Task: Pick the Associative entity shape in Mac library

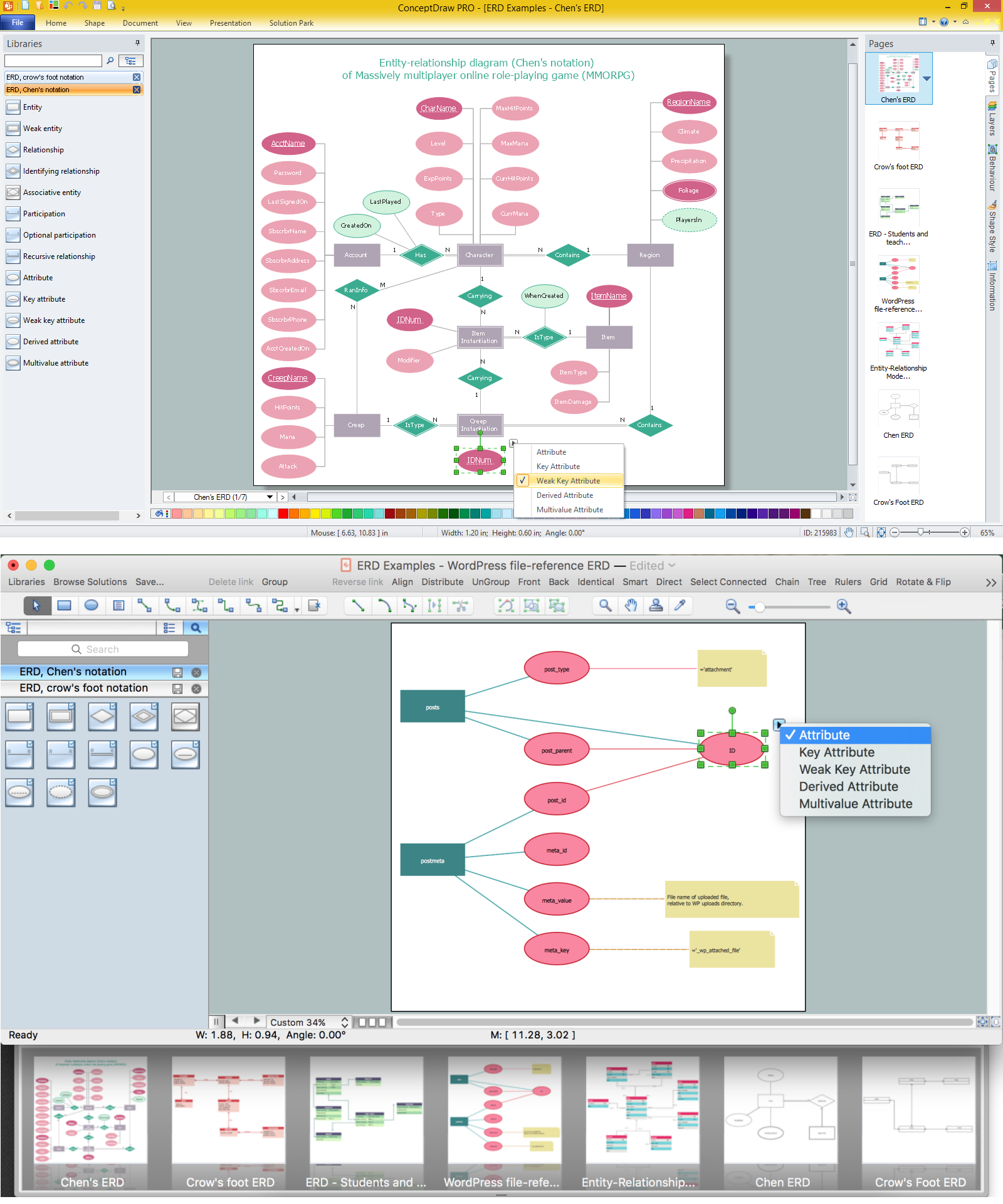Action: (x=186, y=717)
